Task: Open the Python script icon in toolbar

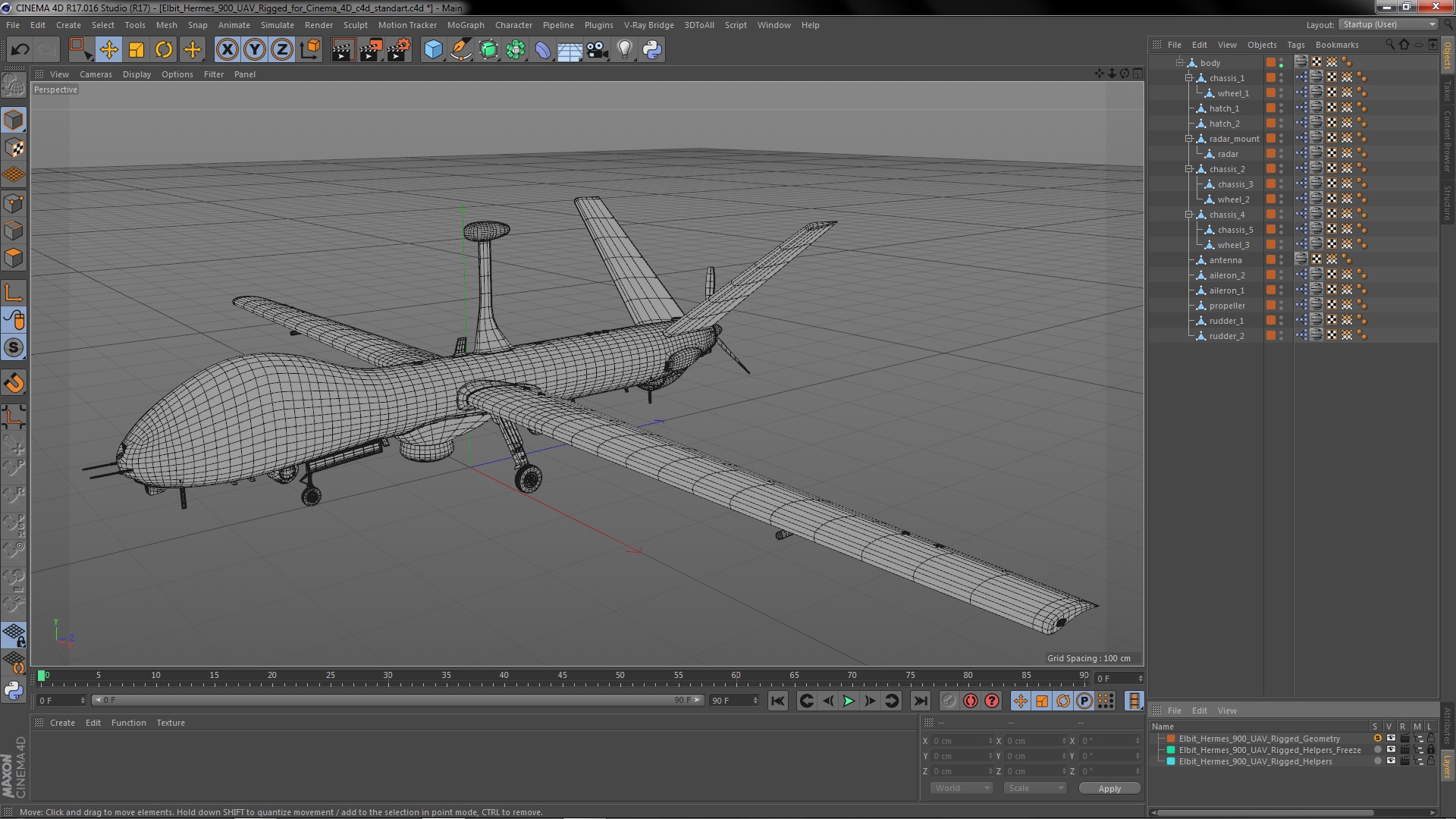Action: pos(652,50)
